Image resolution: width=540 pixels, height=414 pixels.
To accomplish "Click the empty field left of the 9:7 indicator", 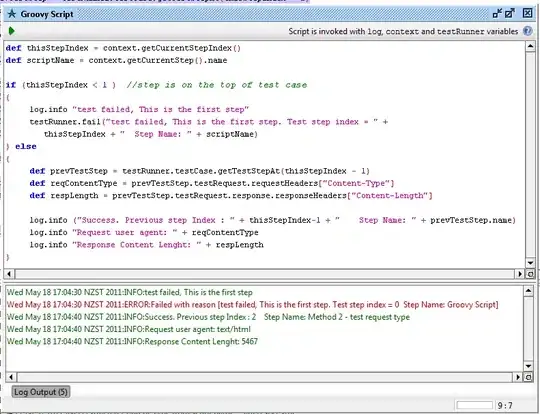I will pyautogui.click(x=475, y=405).
